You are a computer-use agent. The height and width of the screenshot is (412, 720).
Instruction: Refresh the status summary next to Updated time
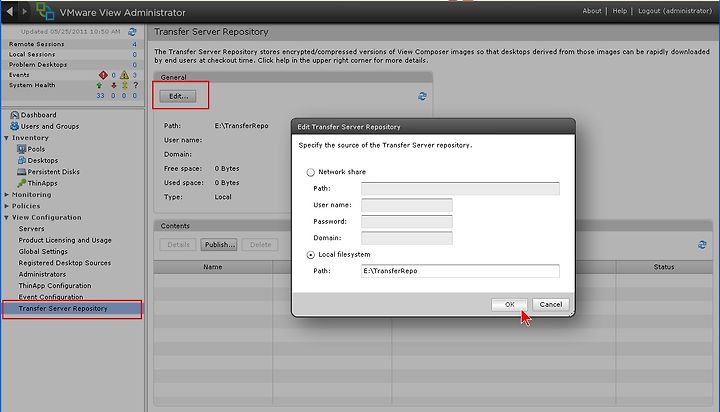(x=132, y=32)
